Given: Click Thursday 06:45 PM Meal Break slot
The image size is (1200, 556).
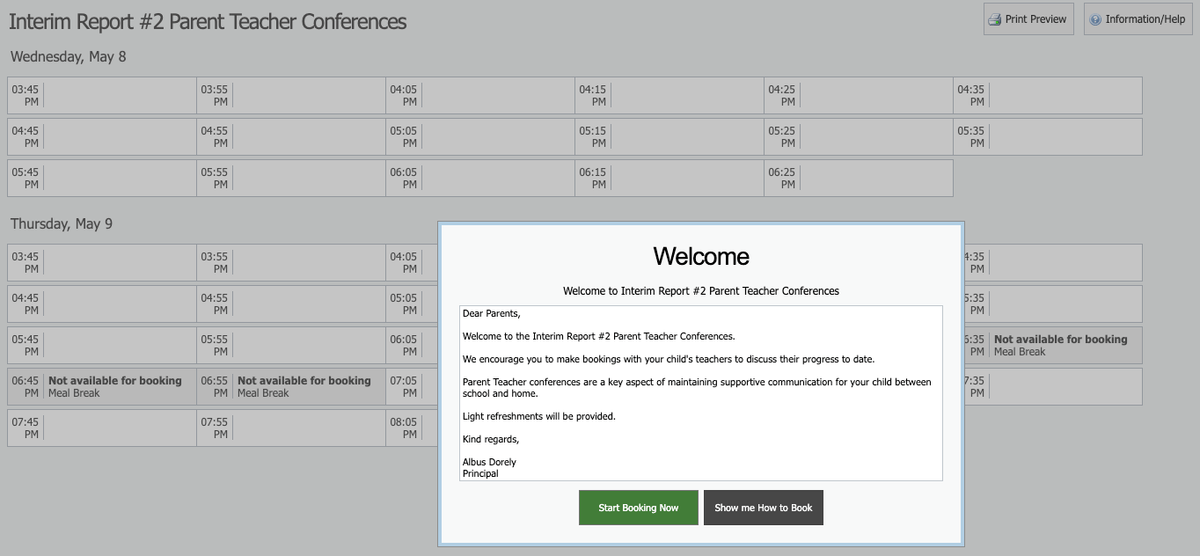Looking at the screenshot, I should (102, 386).
